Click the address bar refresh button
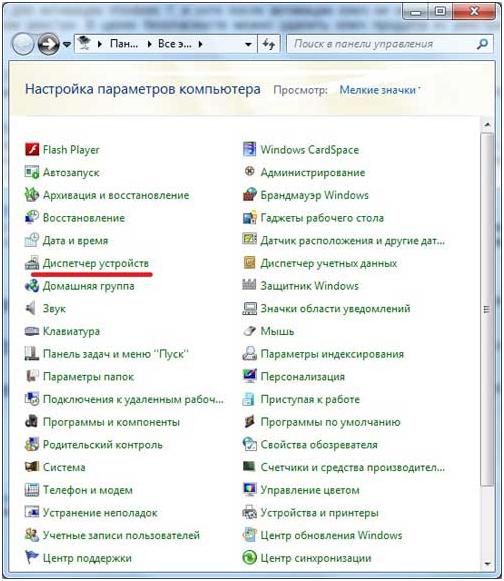Viewport: 504px width, 581px height. 269,44
